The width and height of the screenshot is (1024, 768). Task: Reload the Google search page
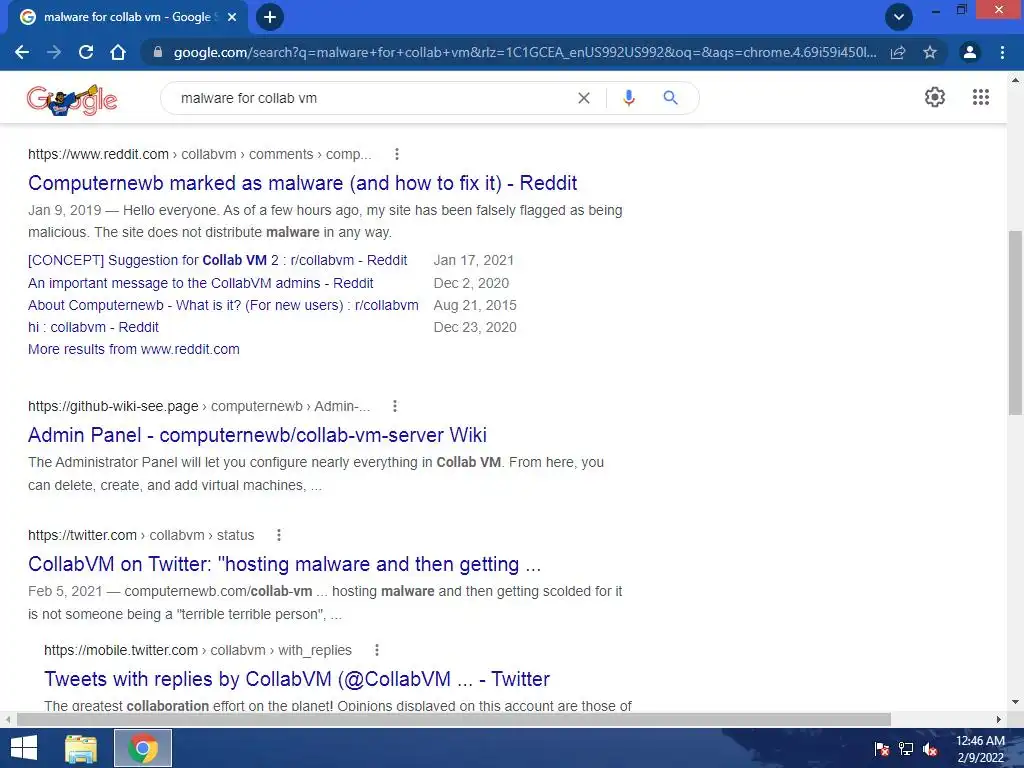click(x=86, y=52)
